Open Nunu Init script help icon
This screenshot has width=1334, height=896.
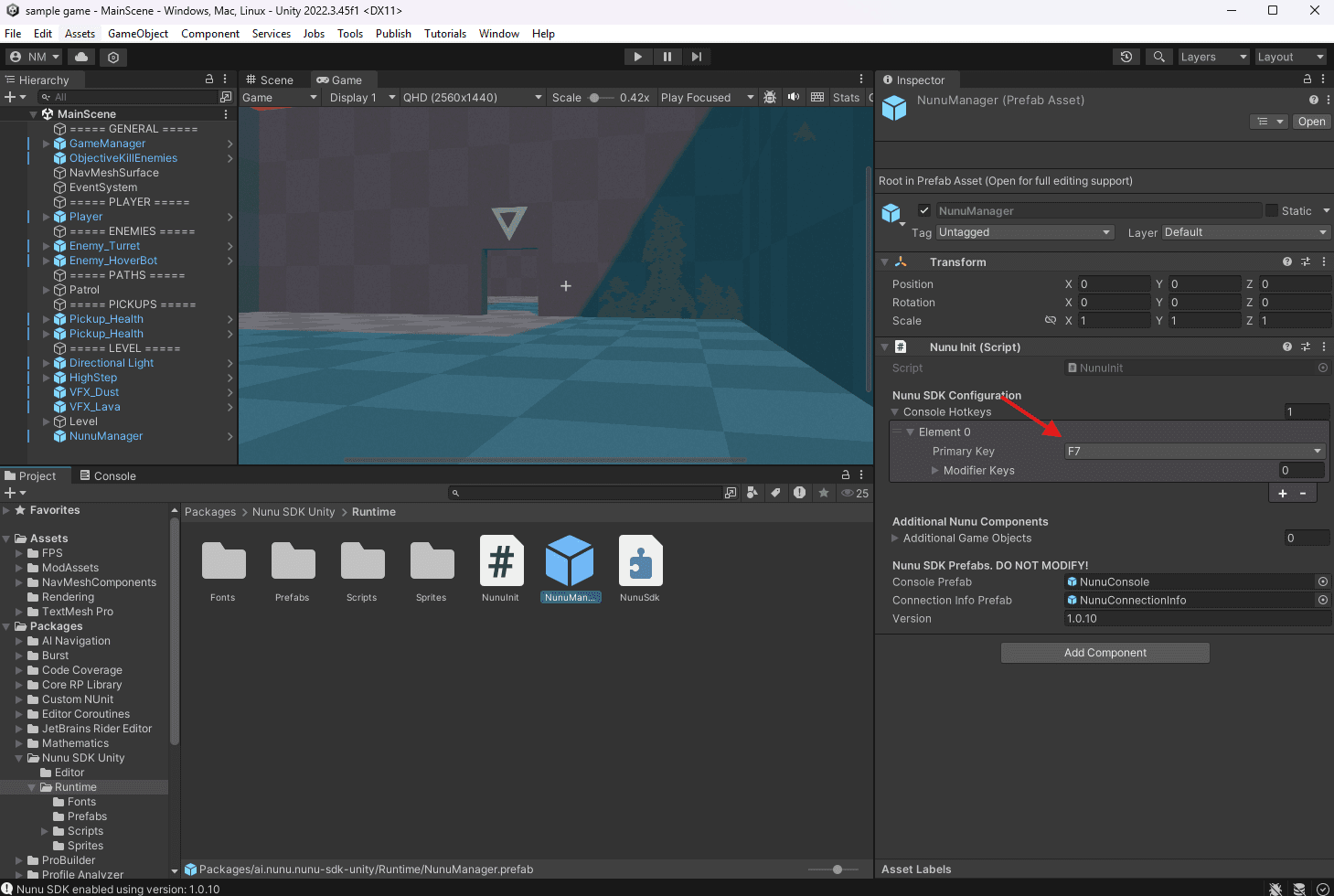coord(1287,347)
